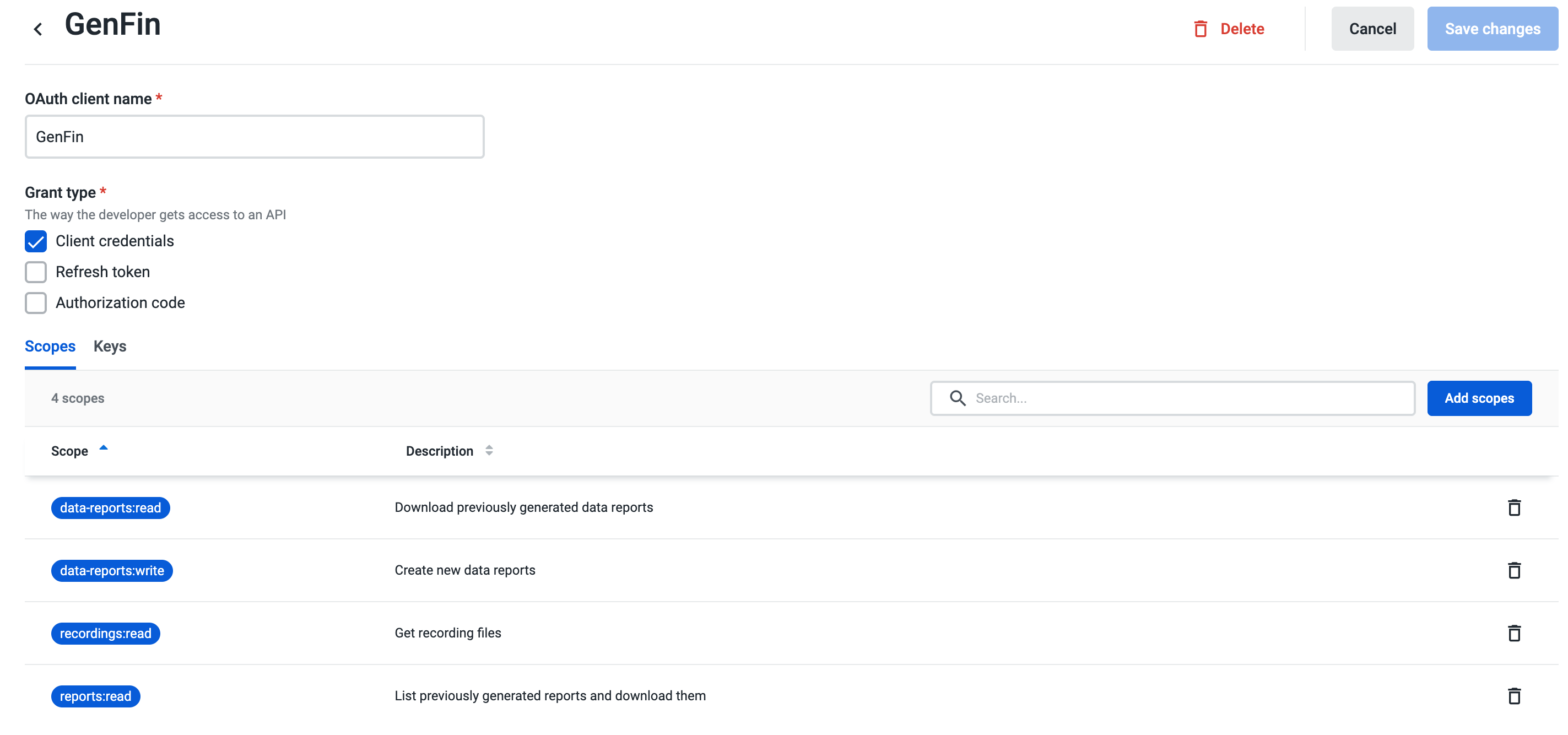Click the back arrow next to GenFin

[37, 29]
